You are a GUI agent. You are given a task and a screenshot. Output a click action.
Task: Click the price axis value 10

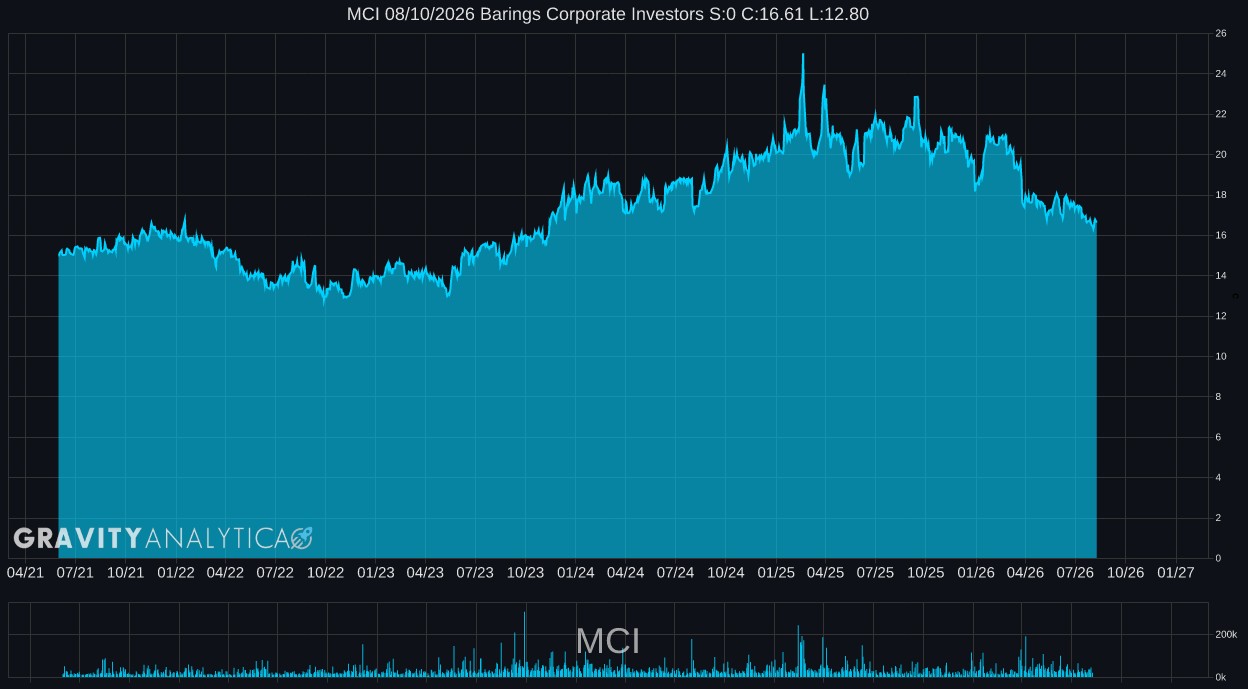[1220, 357]
